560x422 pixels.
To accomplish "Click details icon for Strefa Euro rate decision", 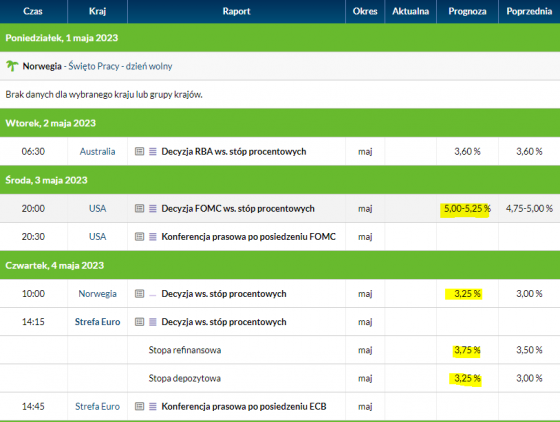I will 139,322.
